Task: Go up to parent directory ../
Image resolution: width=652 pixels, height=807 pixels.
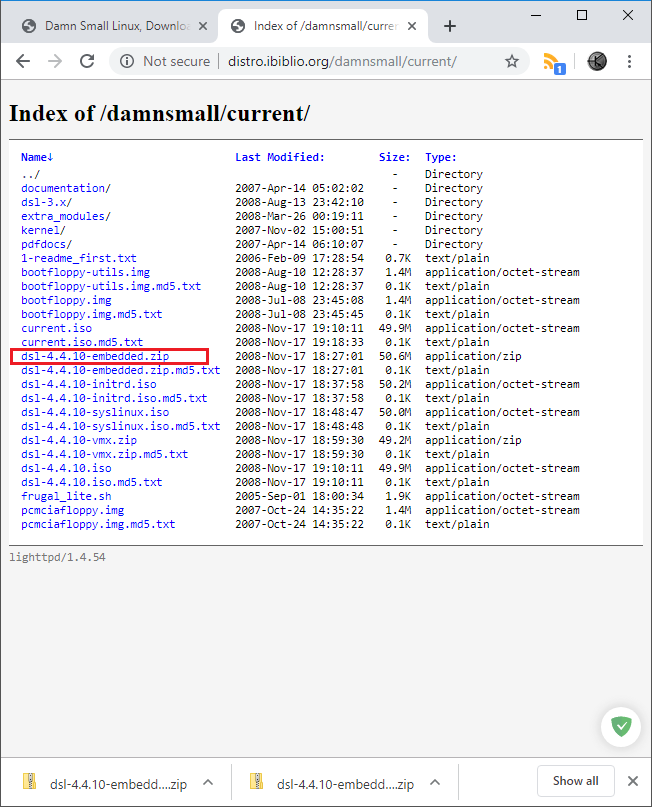Action: (30, 174)
